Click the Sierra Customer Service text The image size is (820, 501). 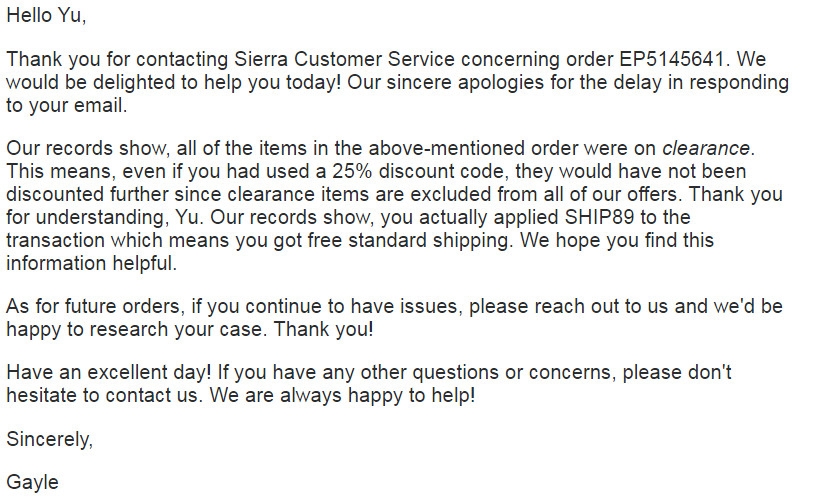tap(344, 59)
